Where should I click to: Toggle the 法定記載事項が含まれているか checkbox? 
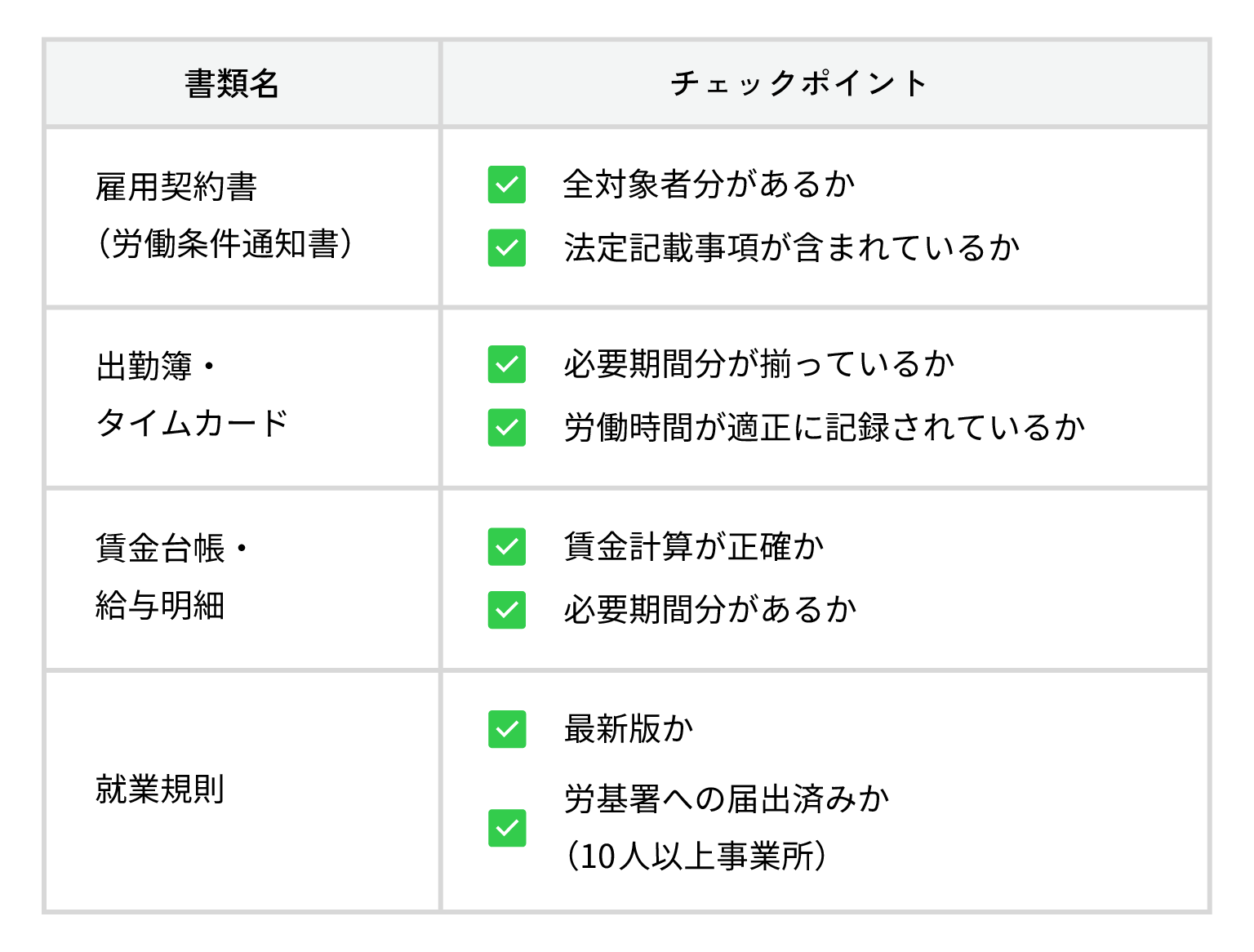pyautogui.click(x=507, y=247)
